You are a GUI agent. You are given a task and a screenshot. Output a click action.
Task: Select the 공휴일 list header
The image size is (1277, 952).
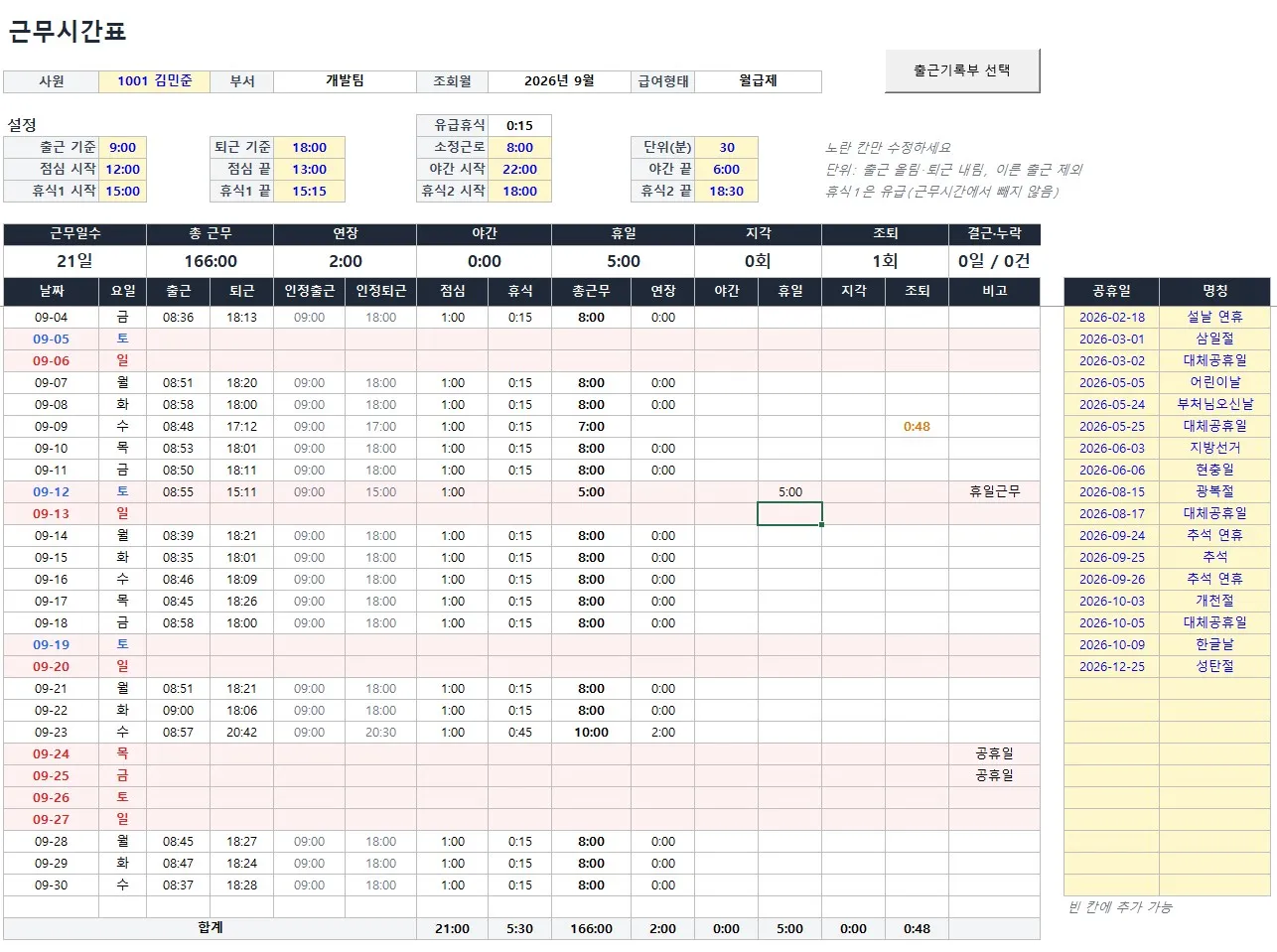(x=1112, y=291)
